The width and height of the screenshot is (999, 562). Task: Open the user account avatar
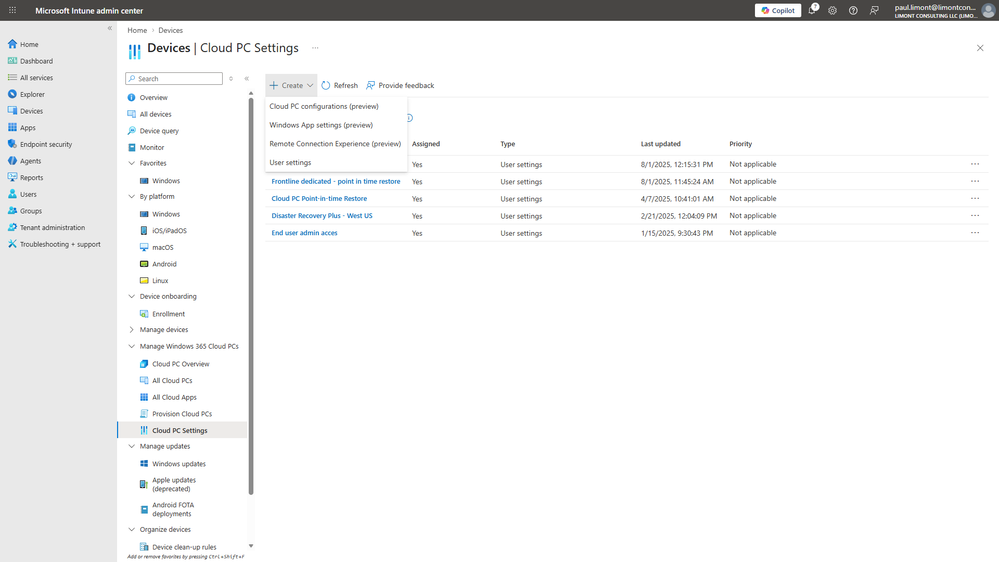click(988, 10)
